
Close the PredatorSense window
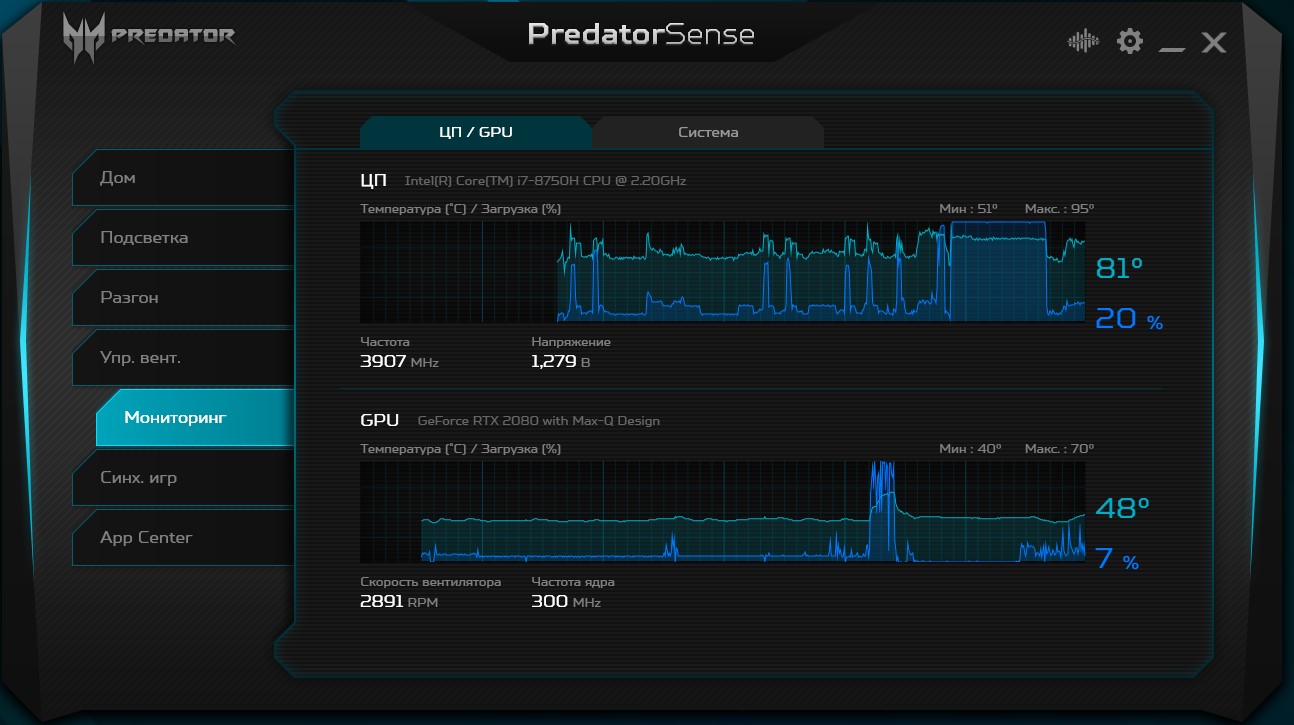tap(1214, 42)
